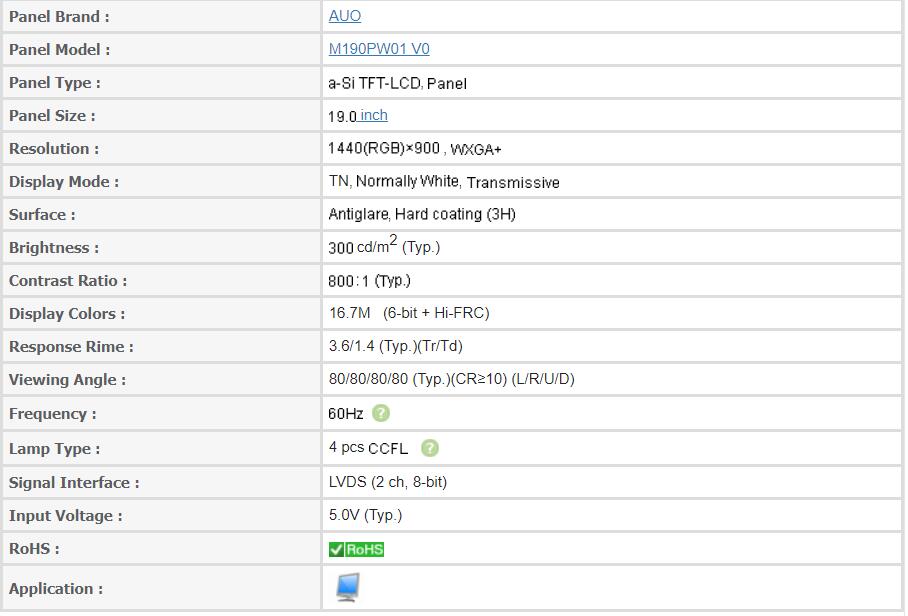
Task: Click the help icon next to 60Hz
Action: tap(380, 414)
